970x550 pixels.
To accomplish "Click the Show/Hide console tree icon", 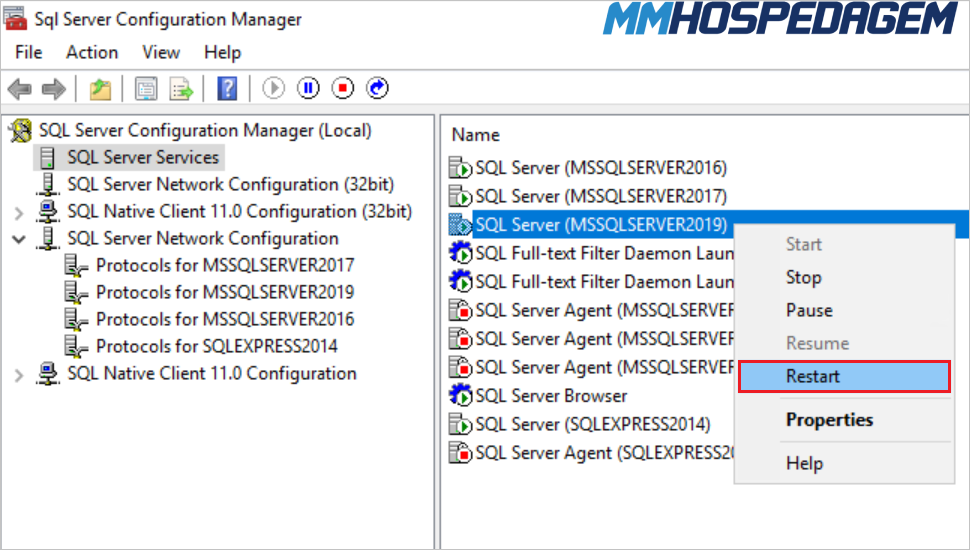I will pos(146,88).
